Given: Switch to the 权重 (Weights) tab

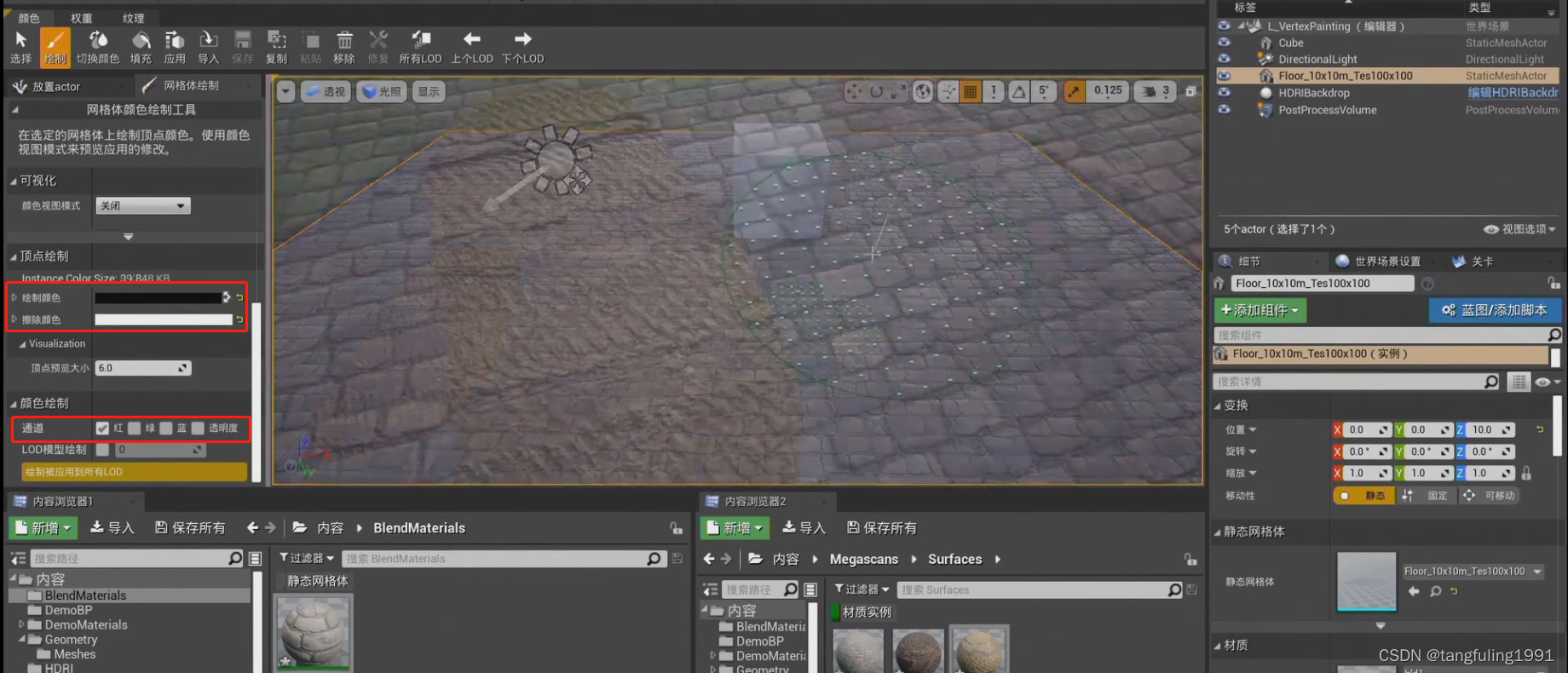Looking at the screenshot, I should click(82, 18).
